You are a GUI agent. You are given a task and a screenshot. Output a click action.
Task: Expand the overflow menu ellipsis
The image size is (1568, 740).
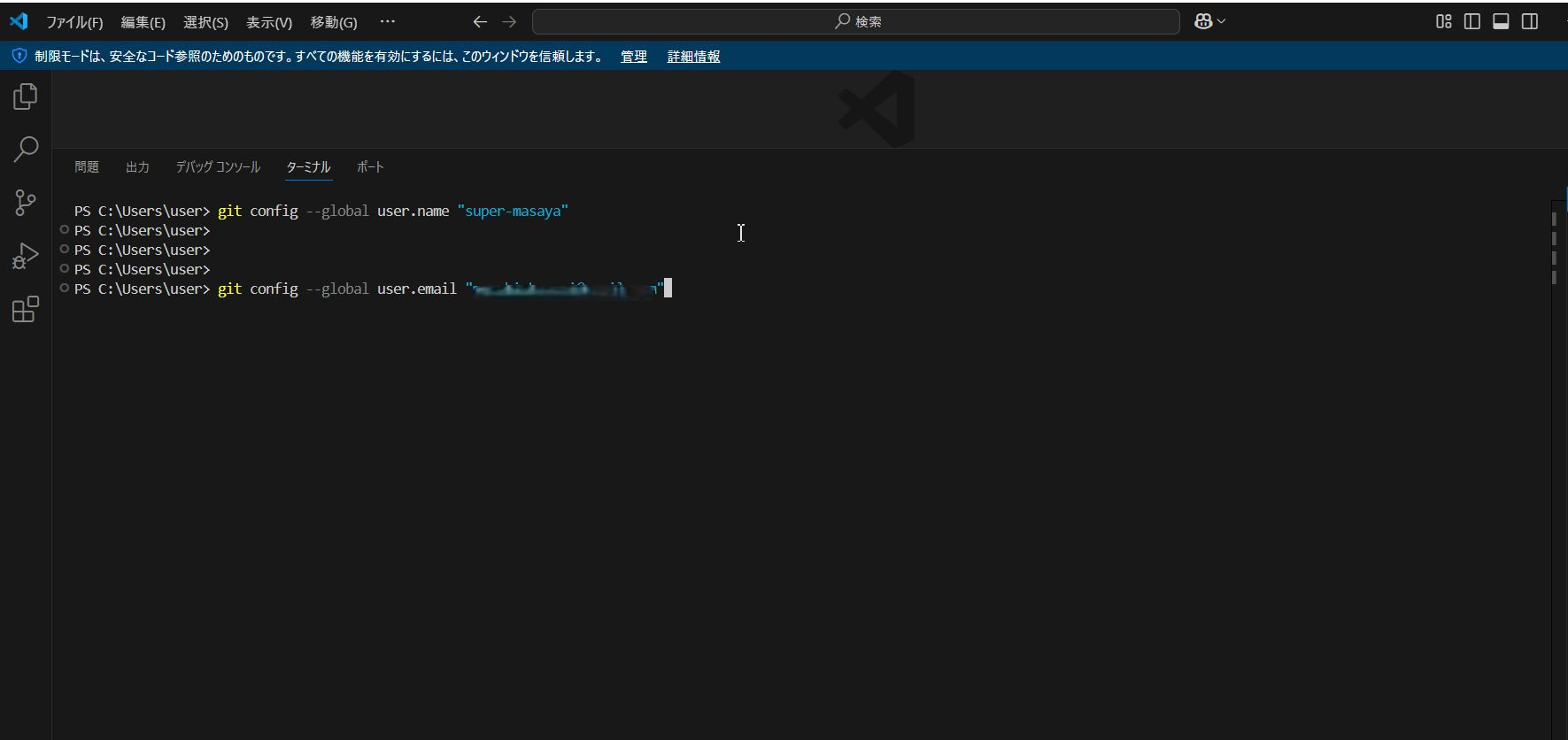pos(388,21)
